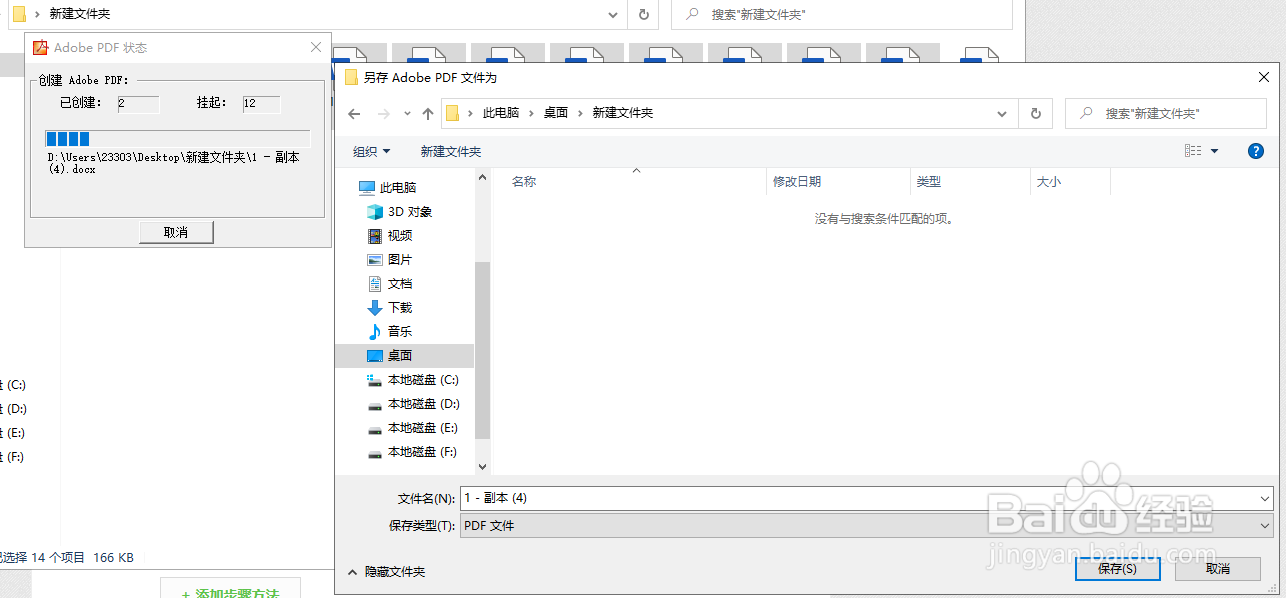
Task: Refresh background Explorer window
Action: [x=643, y=14]
